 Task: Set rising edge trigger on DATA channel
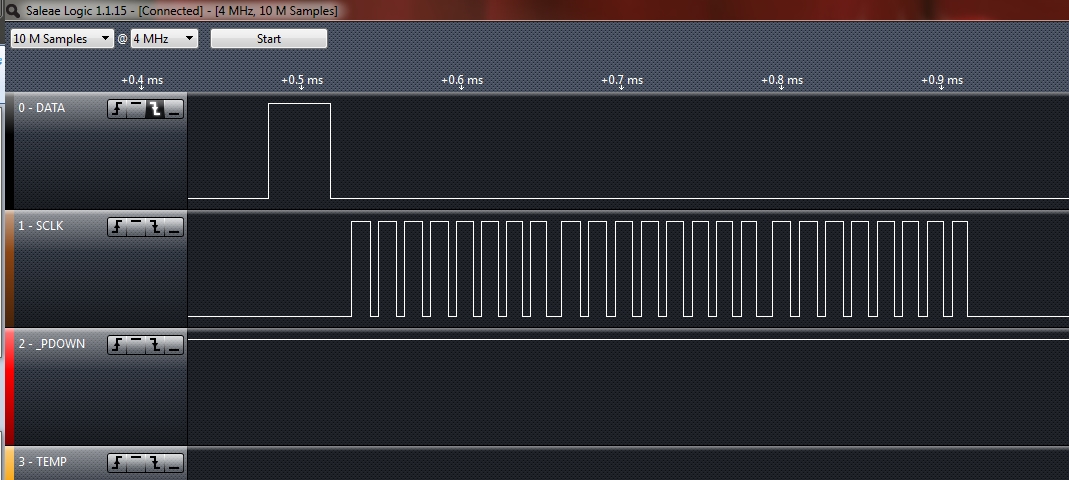[117, 108]
